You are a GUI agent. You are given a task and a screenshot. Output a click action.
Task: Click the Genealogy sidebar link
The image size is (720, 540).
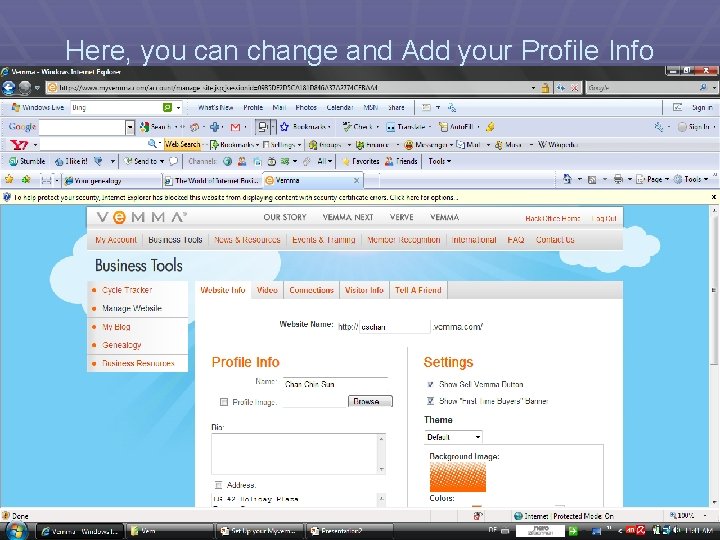(122, 345)
